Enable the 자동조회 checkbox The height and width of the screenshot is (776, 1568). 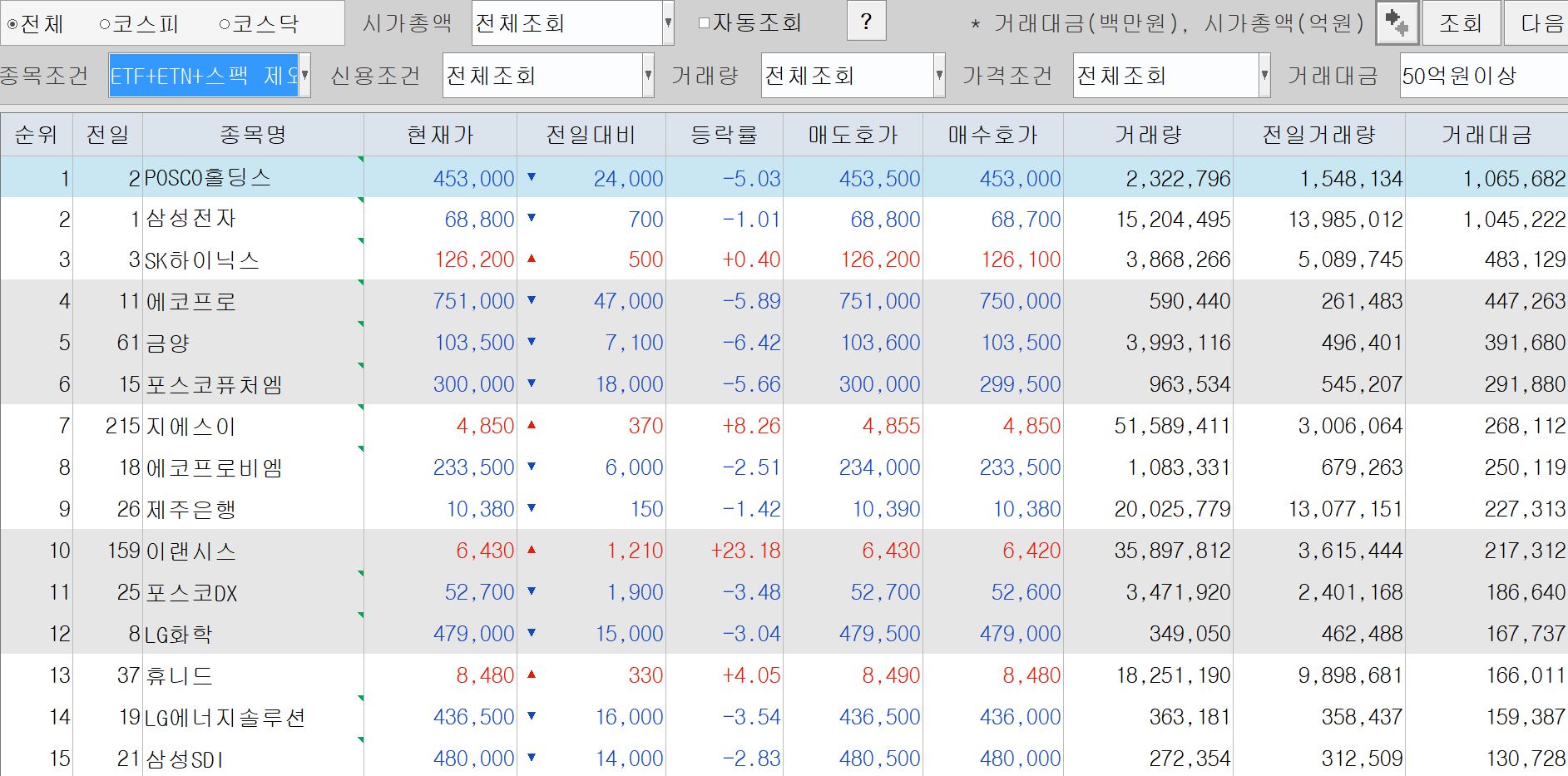point(704,22)
